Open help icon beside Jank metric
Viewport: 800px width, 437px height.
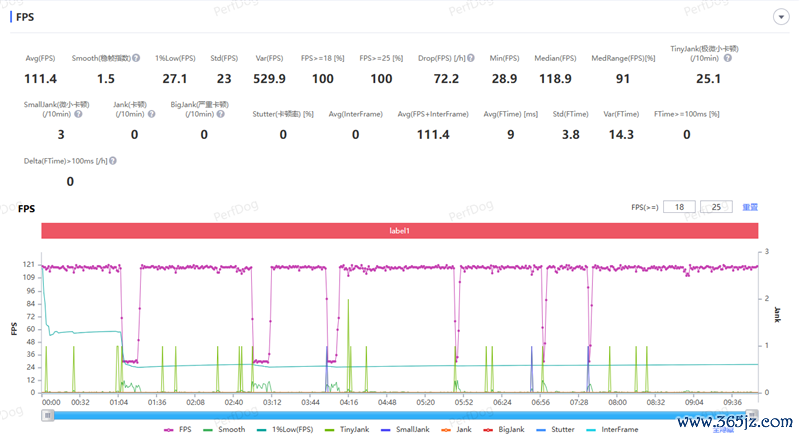point(152,114)
